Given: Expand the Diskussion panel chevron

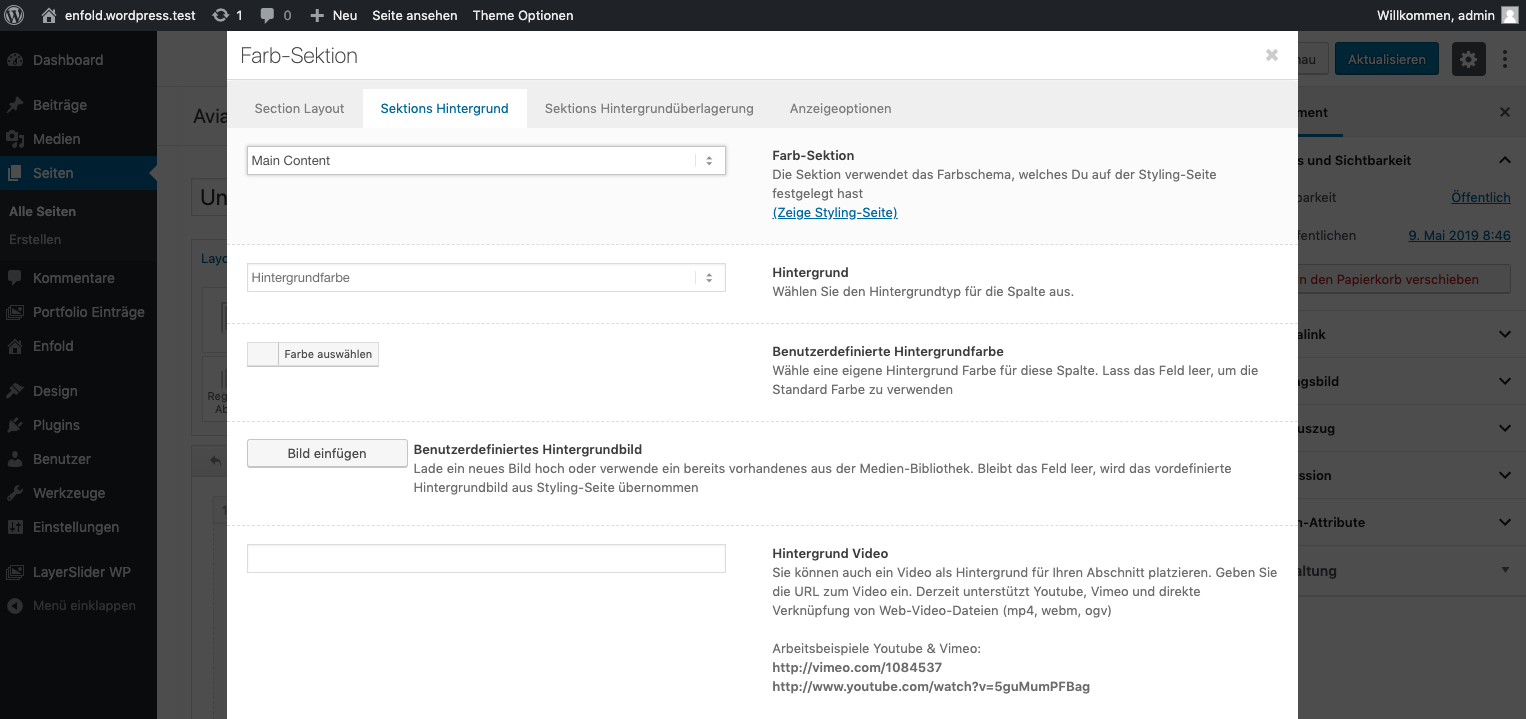Looking at the screenshot, I should (x=1505, y=475).
